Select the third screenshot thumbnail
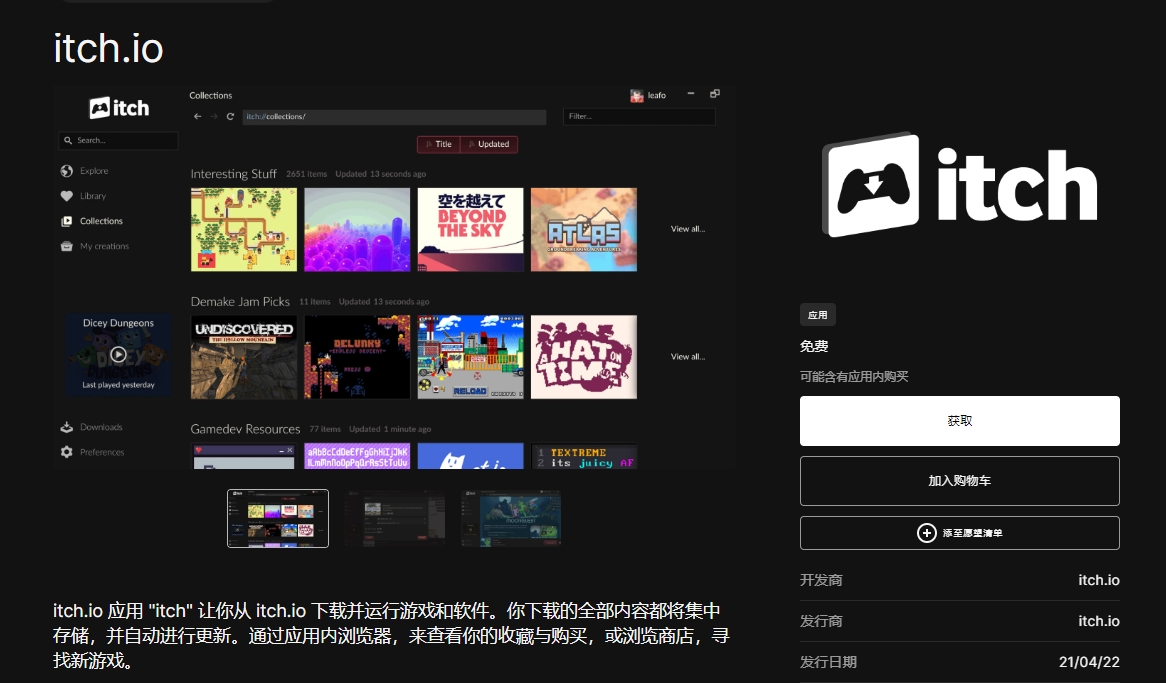Image resolution: width=1166 pixels, height=683 pixels. 511,518
